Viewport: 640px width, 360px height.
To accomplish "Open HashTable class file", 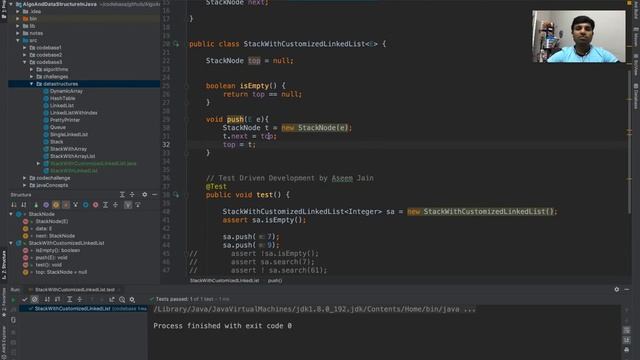I will point(62,98).
